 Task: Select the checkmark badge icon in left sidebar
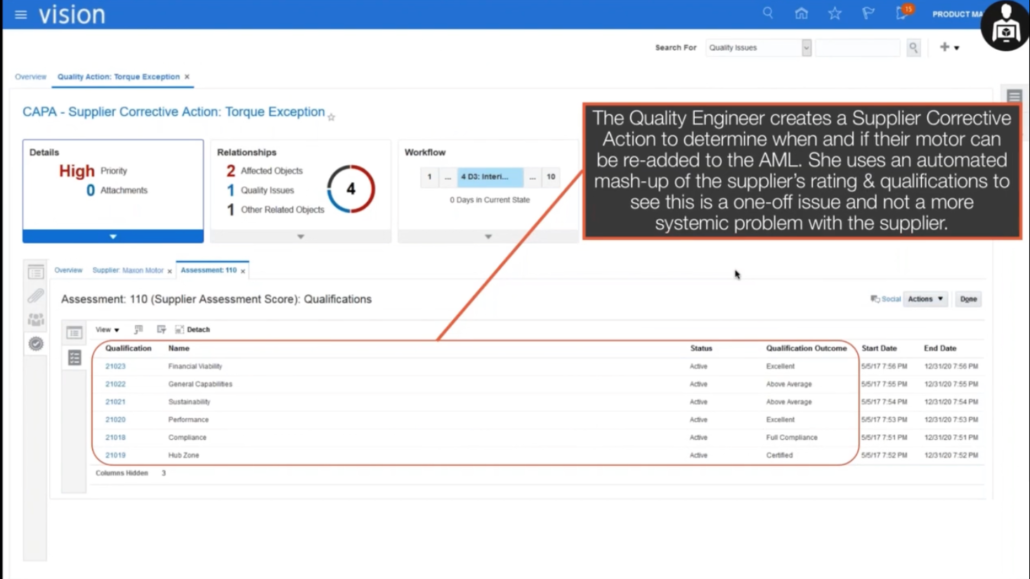pyautogui.click(x=35, y=343)
